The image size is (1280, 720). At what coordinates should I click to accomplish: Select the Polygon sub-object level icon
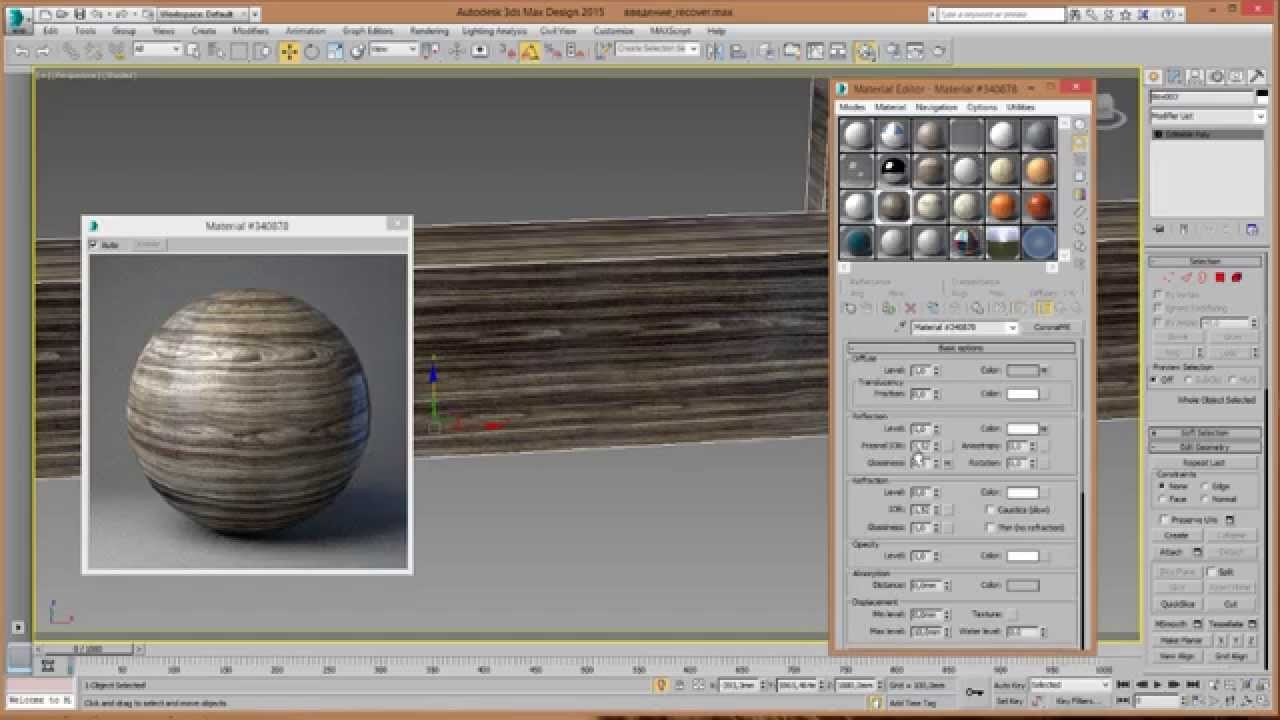[x=1219, y=278]
